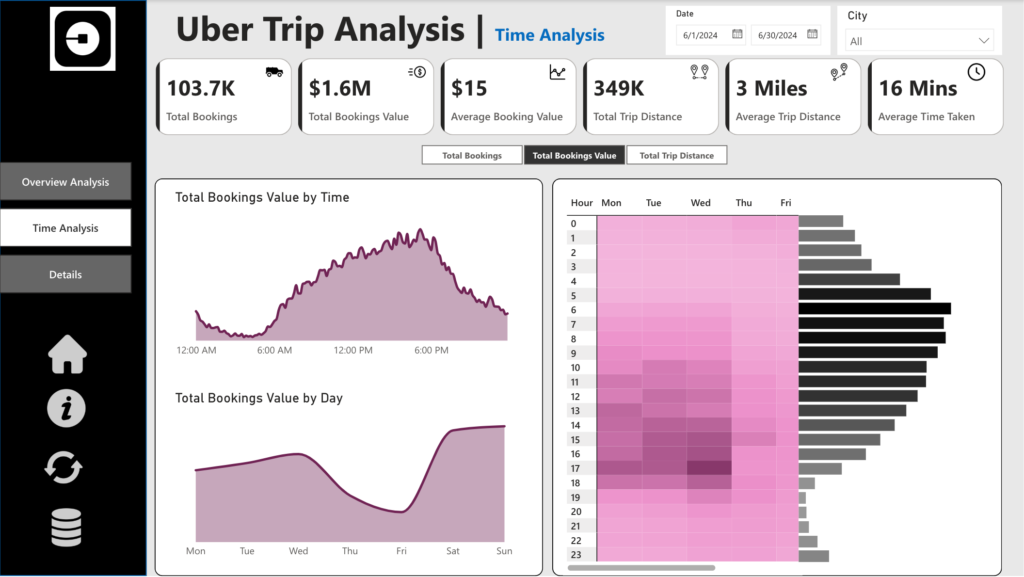Click the home icon in sidebar

point(68,354)
